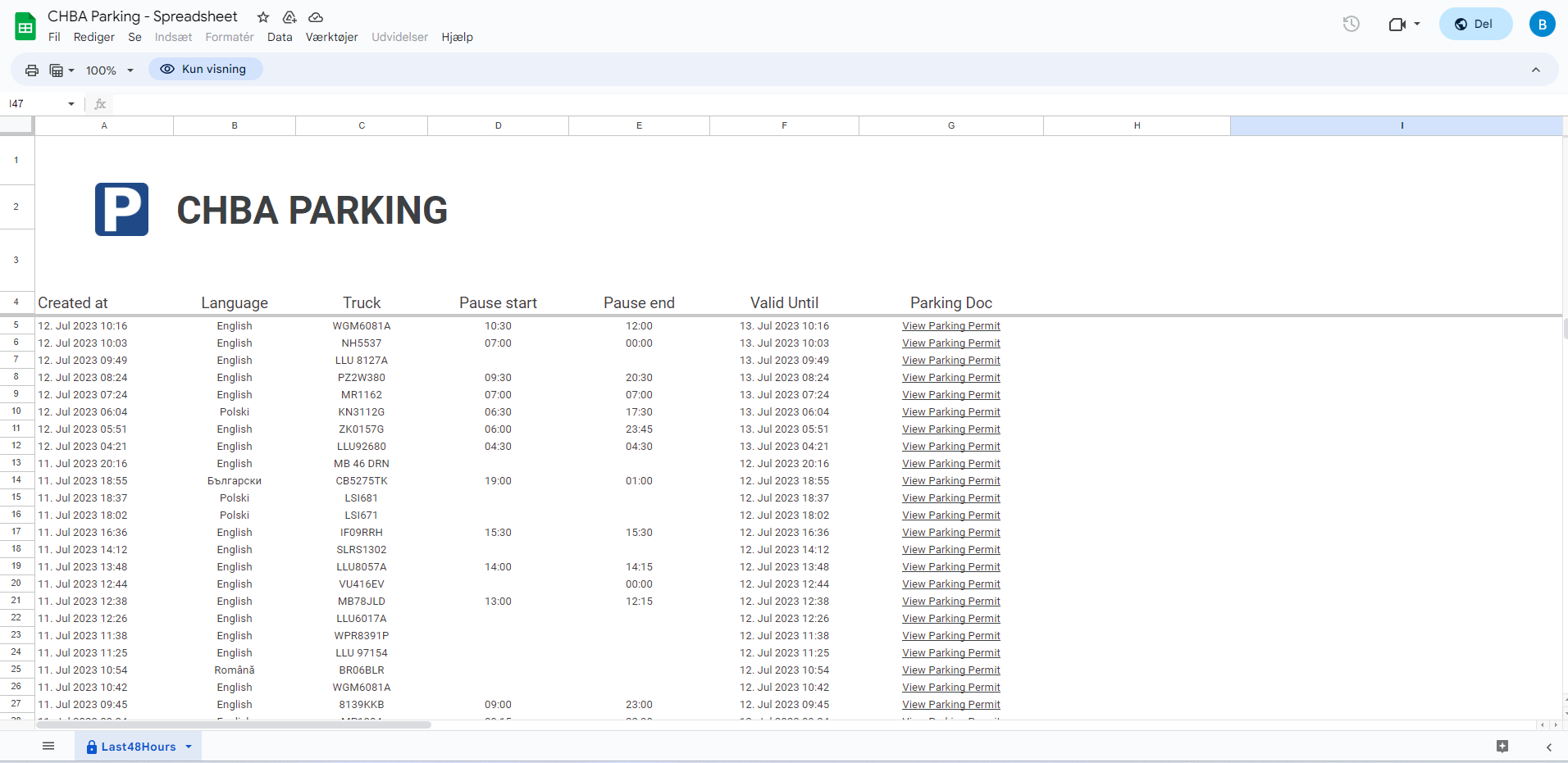Select the Language column heading
This screenshot has width=1568, height=763.
[x=235, y=303]
